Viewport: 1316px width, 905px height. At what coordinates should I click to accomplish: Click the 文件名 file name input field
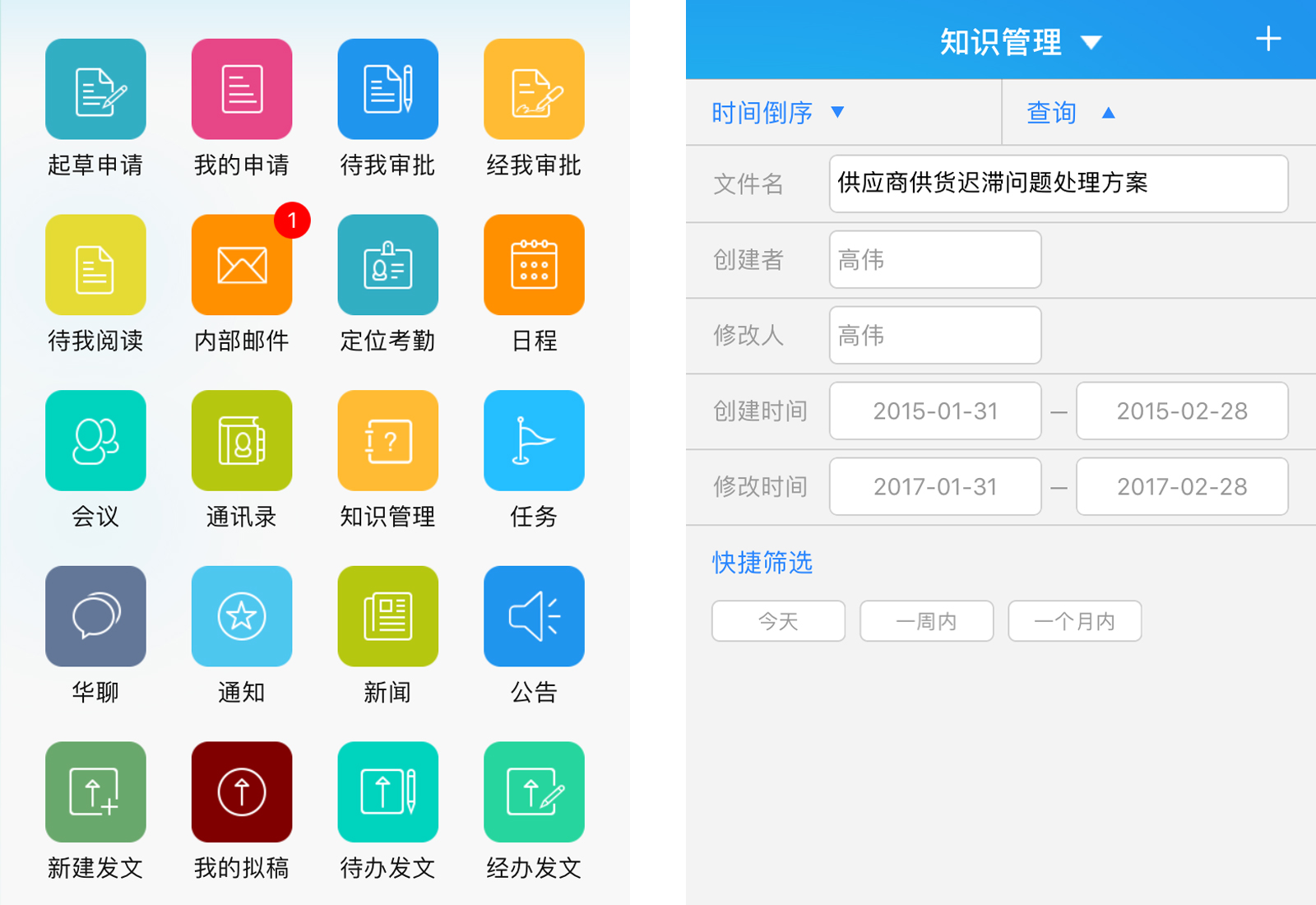[1058, 183]
